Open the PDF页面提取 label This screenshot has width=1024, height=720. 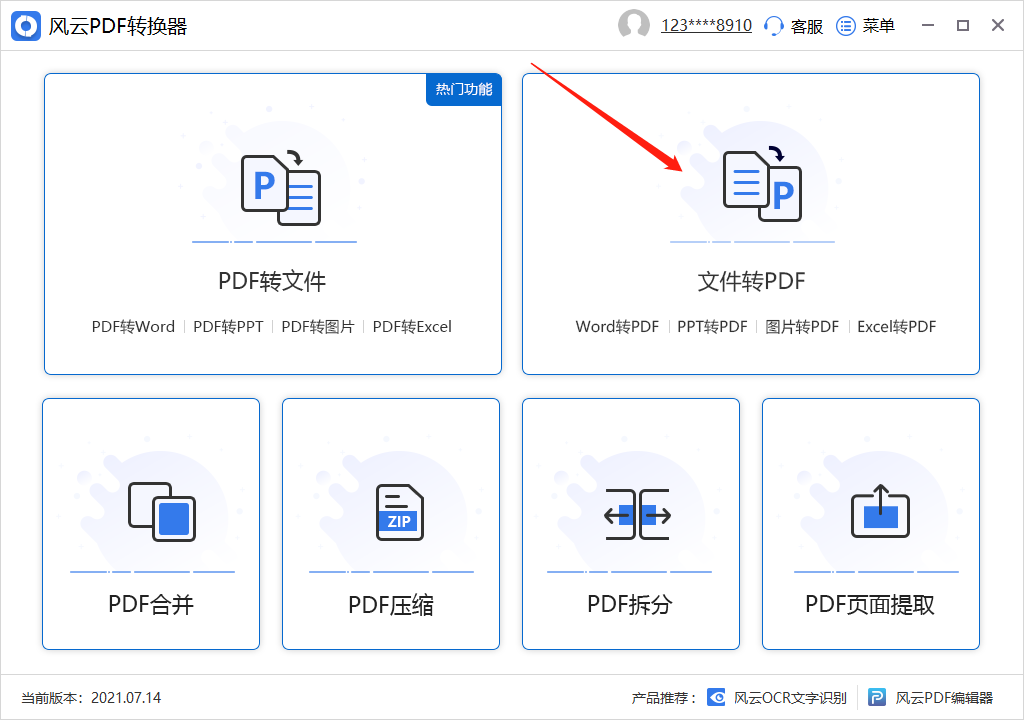870,604
